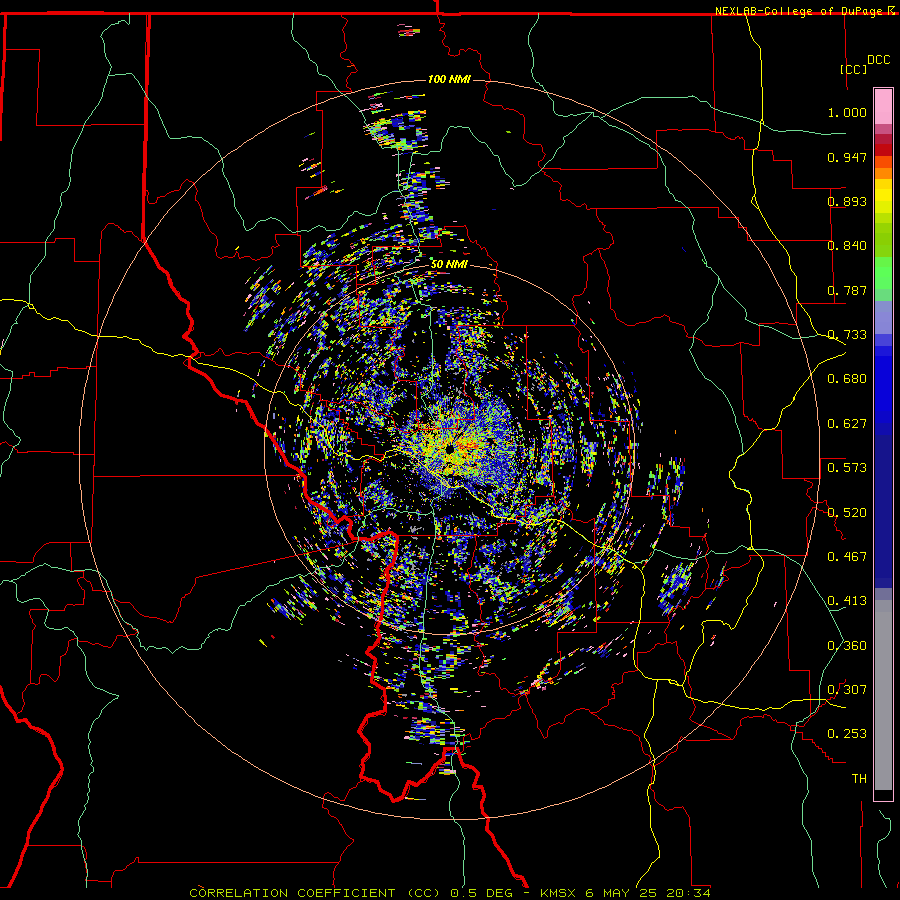Viewport: 900px width, 900px height.
Task: Click the 0.360 scale value
Action: [847, 646]
